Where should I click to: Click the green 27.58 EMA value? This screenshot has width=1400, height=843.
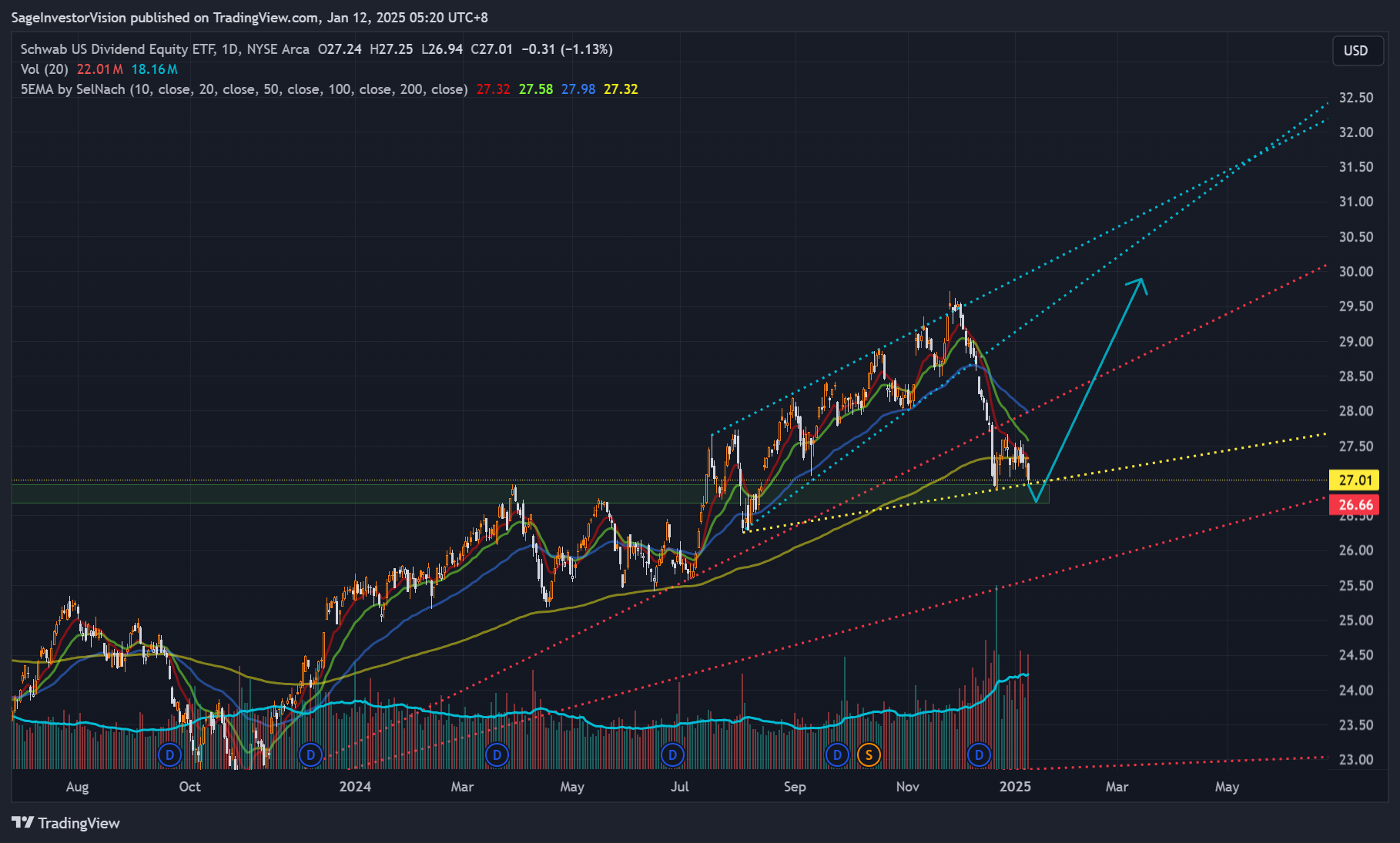tap(536, 89)
